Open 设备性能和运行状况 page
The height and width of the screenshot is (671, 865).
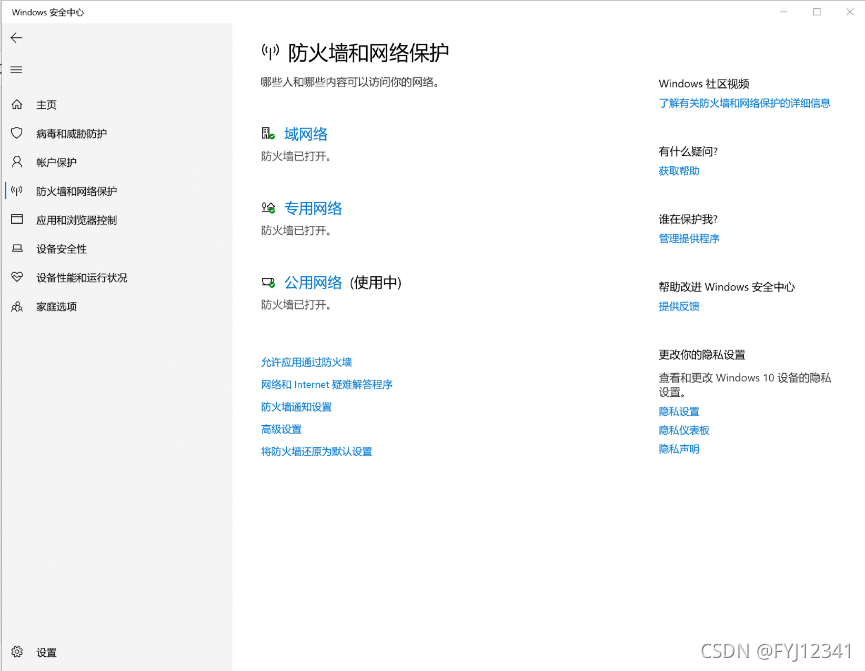click(82, 278)
